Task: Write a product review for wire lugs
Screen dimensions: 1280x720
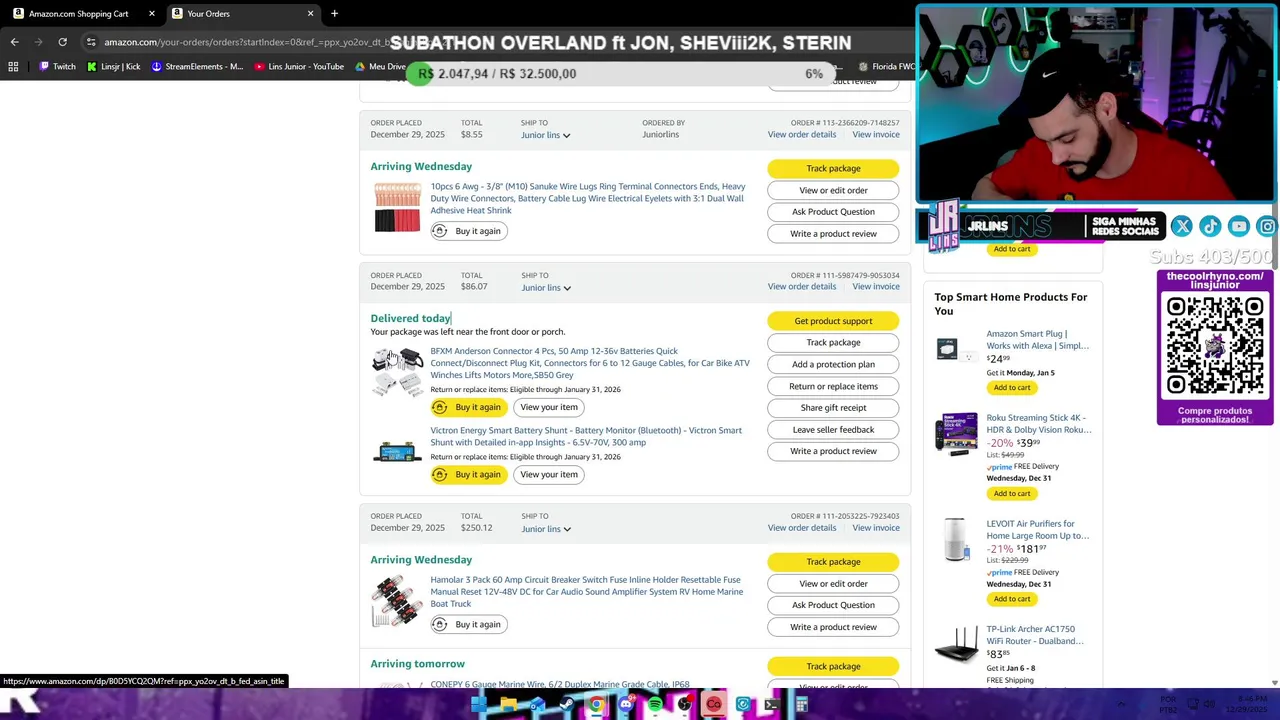Action: [833, 234]
